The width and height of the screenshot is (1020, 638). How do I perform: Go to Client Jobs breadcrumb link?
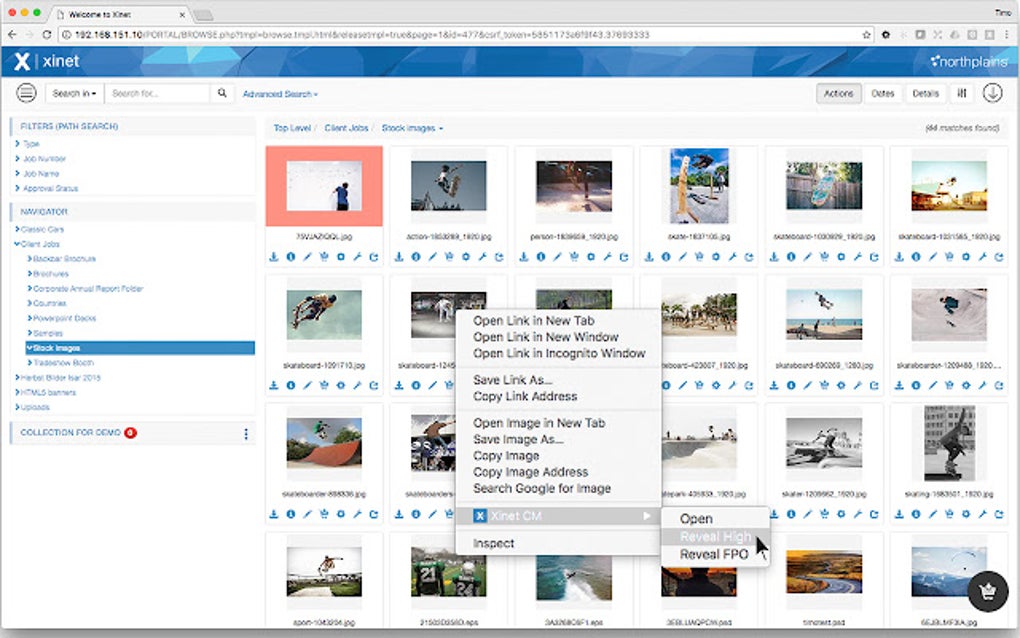(x=346, y=129)
